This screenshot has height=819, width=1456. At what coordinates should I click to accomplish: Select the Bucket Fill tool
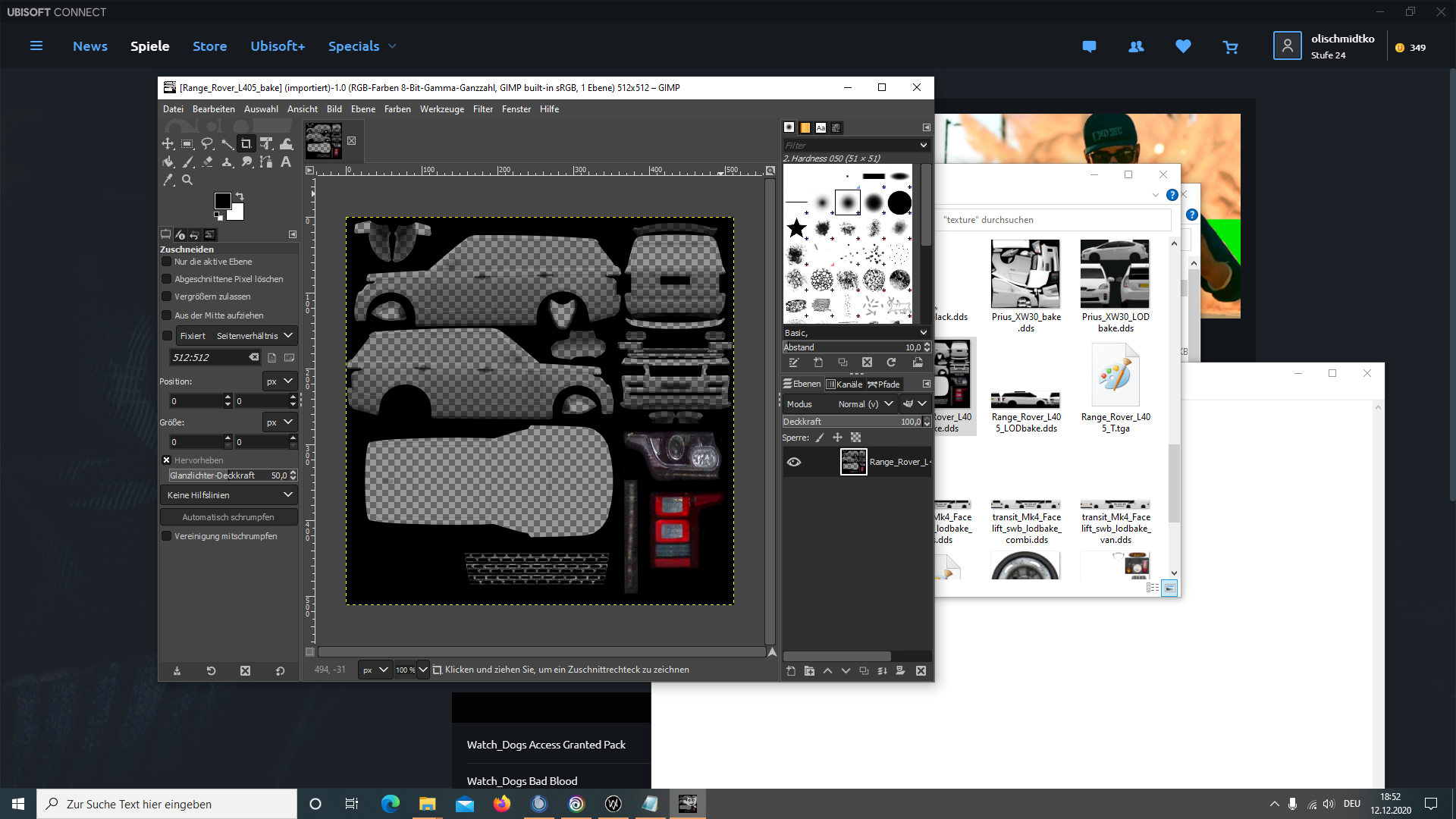[168, 162]
